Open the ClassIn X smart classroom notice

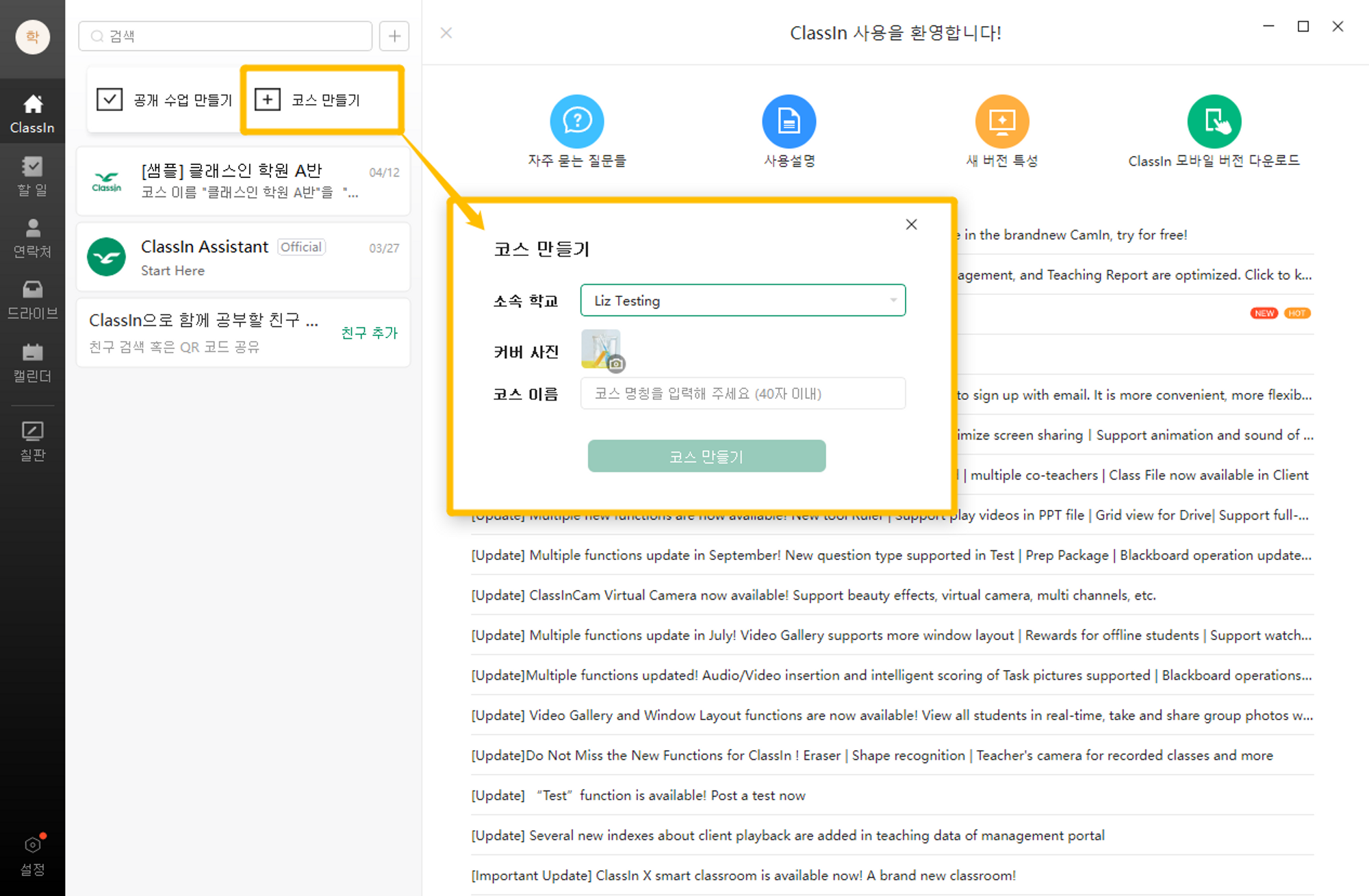892,875
